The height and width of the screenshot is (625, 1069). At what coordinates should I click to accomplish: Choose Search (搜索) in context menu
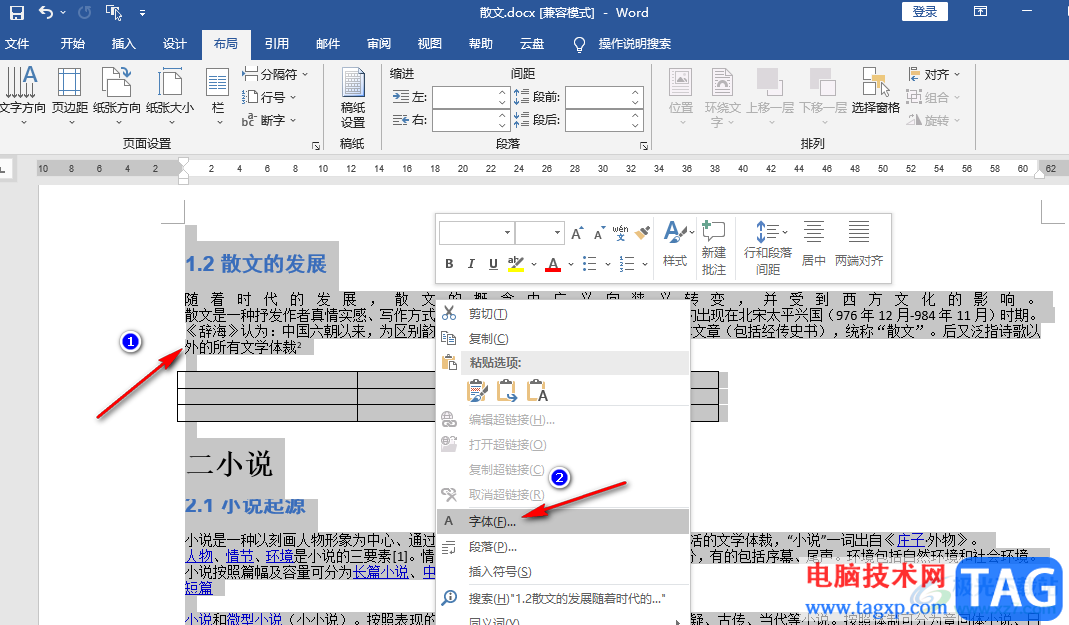coord(562,598)
